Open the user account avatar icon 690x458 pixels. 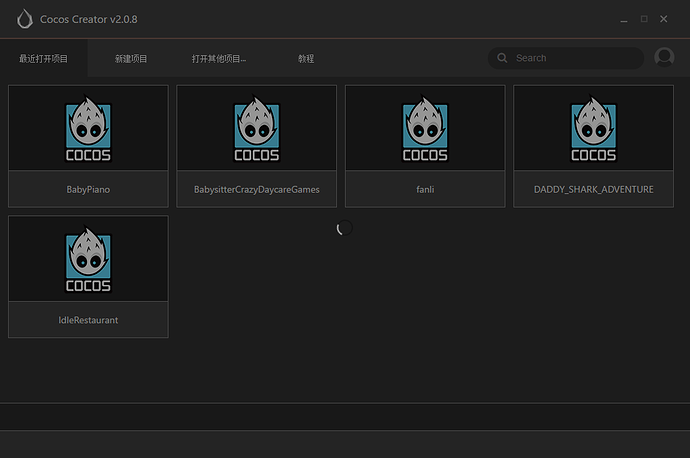coord(664,57)
